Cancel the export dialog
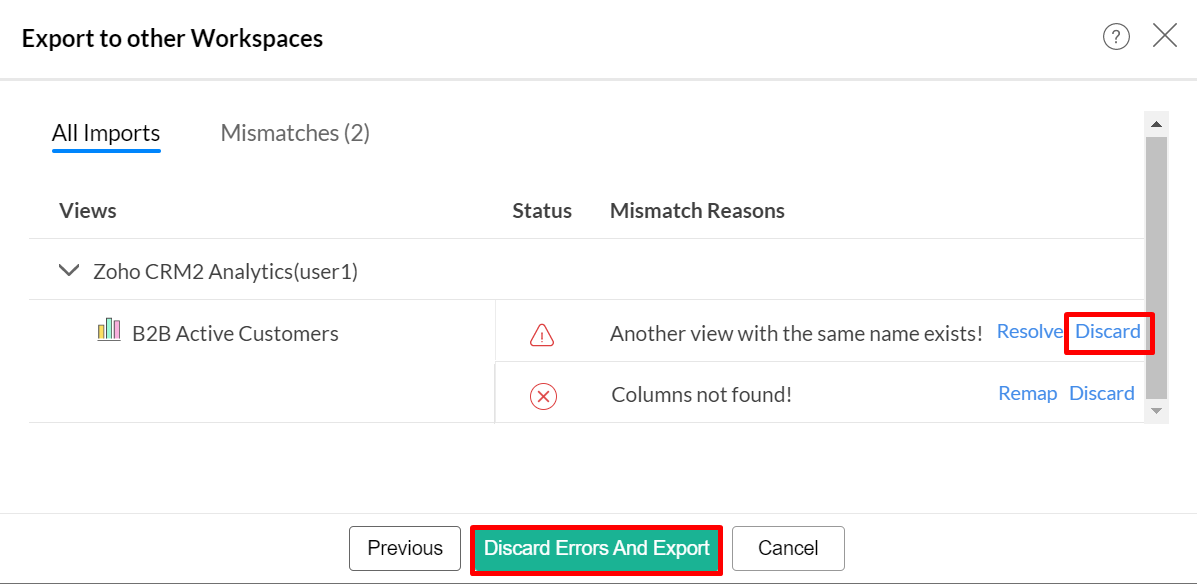1197x584 pixels. [x=788, y=548]
